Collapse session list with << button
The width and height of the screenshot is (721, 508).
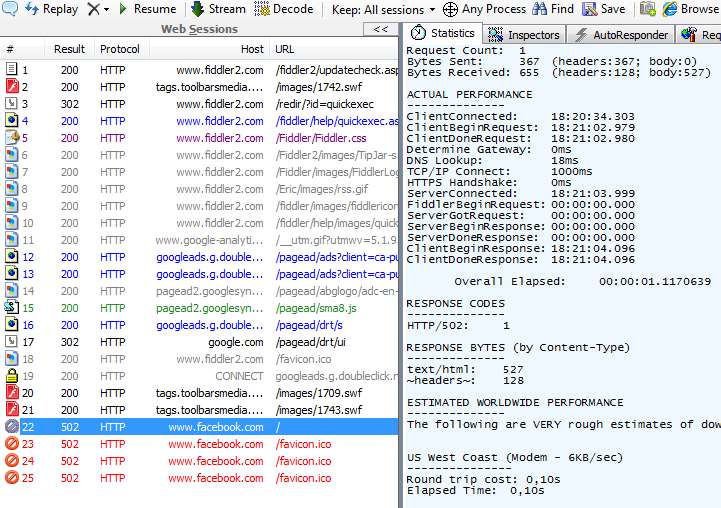(x=381, y=29)
